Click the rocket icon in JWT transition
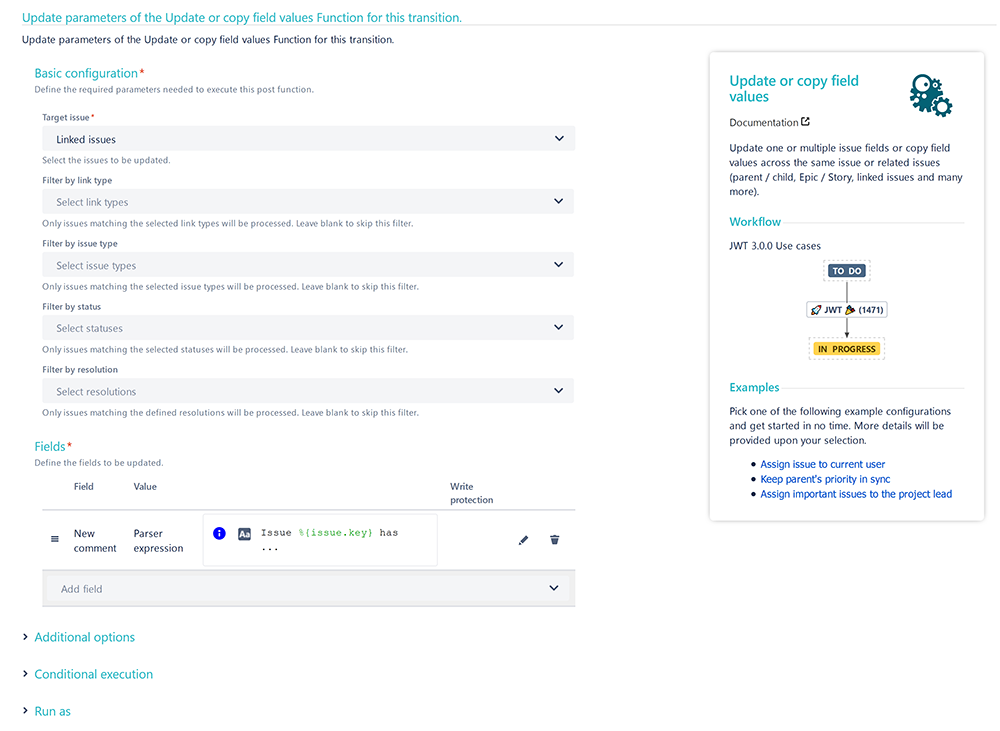Viewport: 1000px width, 731px height. click(x=816, y=310)
